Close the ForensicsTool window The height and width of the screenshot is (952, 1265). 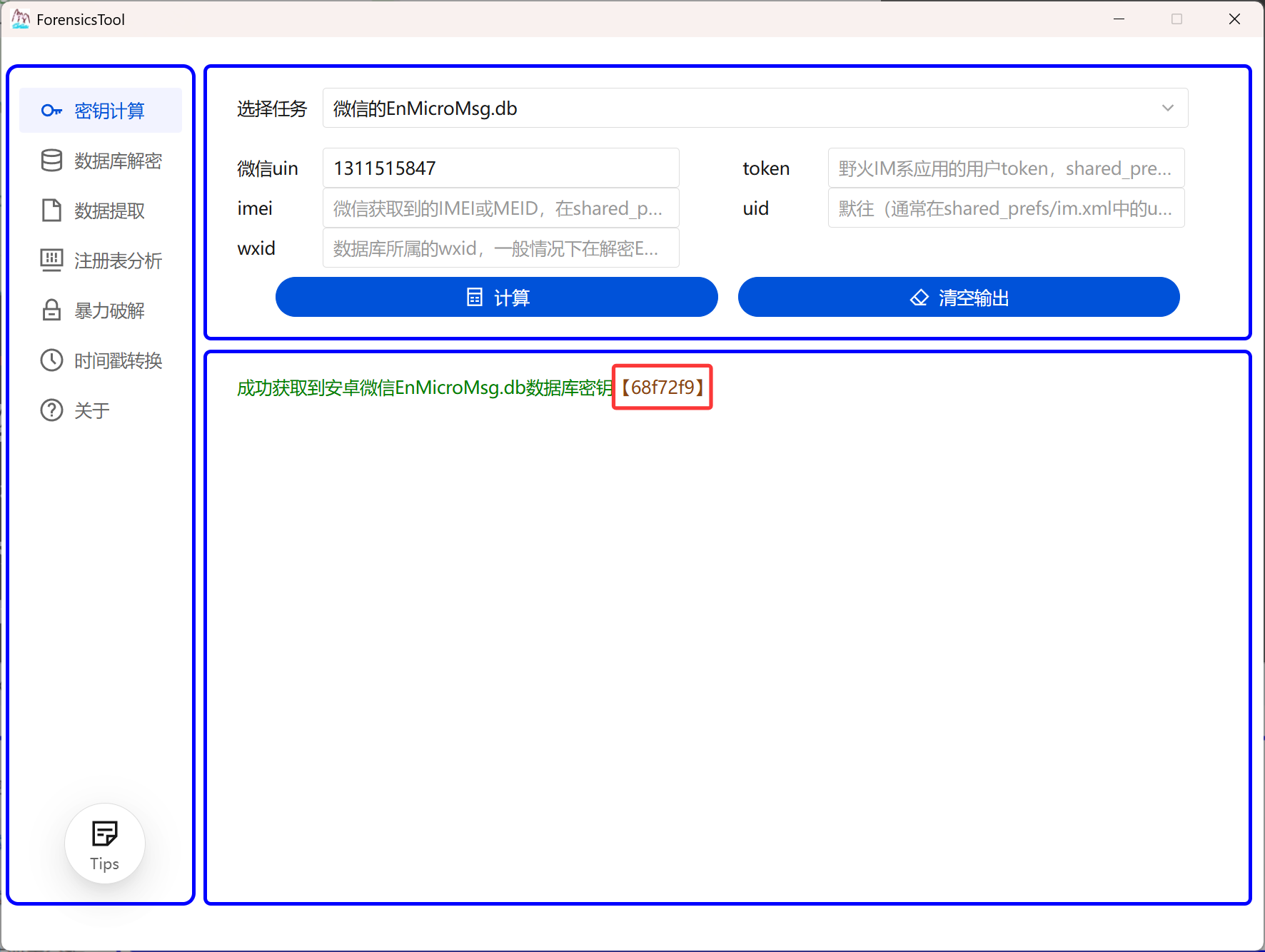click(x=1234, y=19)
